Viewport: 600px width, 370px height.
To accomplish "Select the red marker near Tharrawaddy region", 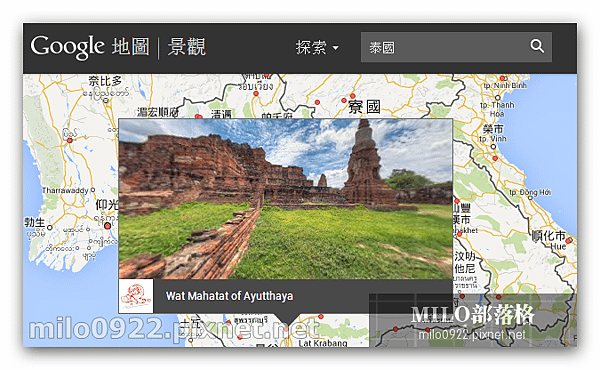I will pos(69,140).
